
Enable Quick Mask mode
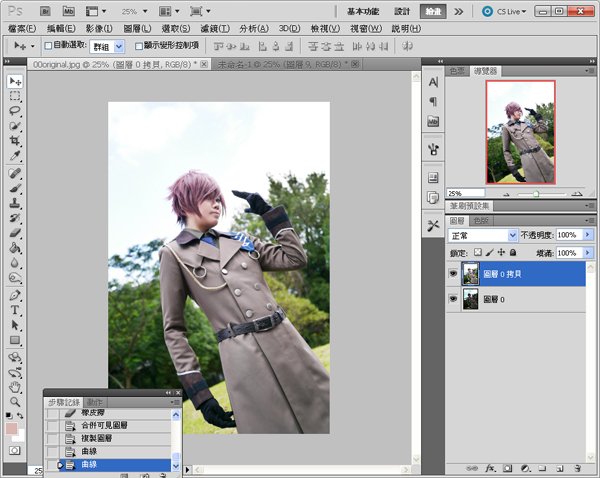click(15, 450)
